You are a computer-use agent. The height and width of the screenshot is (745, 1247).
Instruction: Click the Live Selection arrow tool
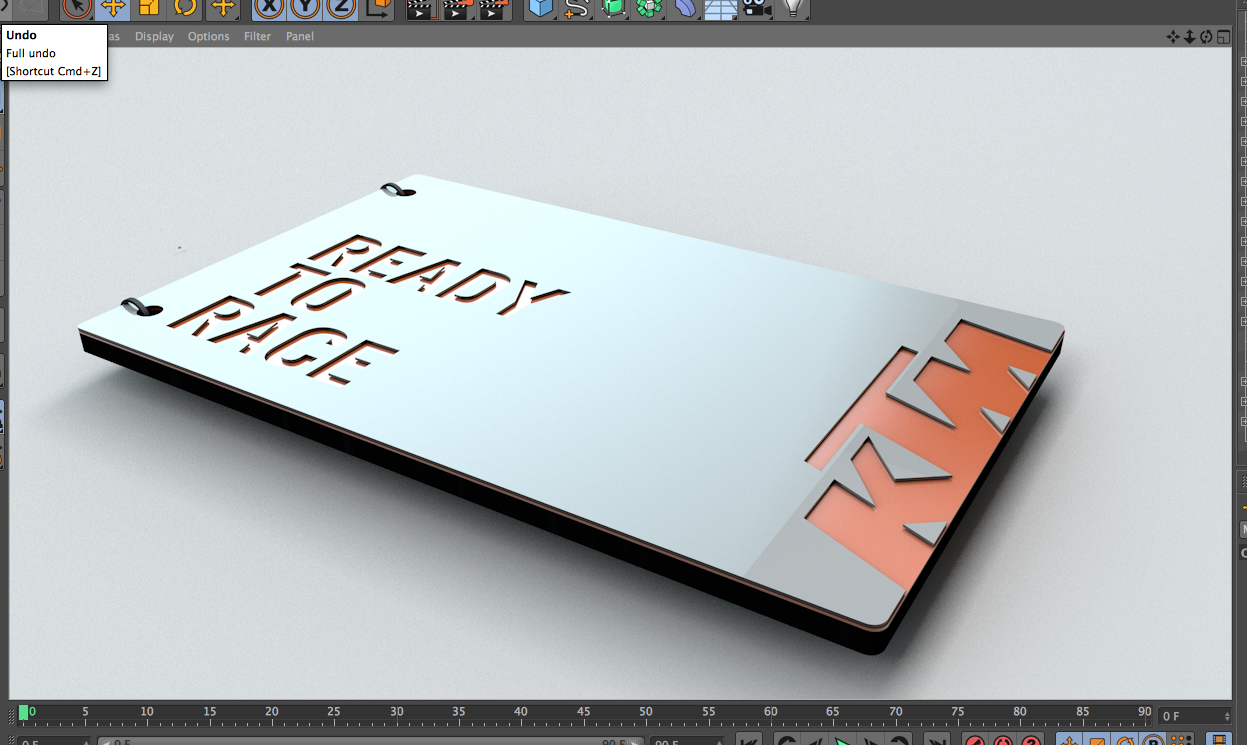[x=77, y=8]
